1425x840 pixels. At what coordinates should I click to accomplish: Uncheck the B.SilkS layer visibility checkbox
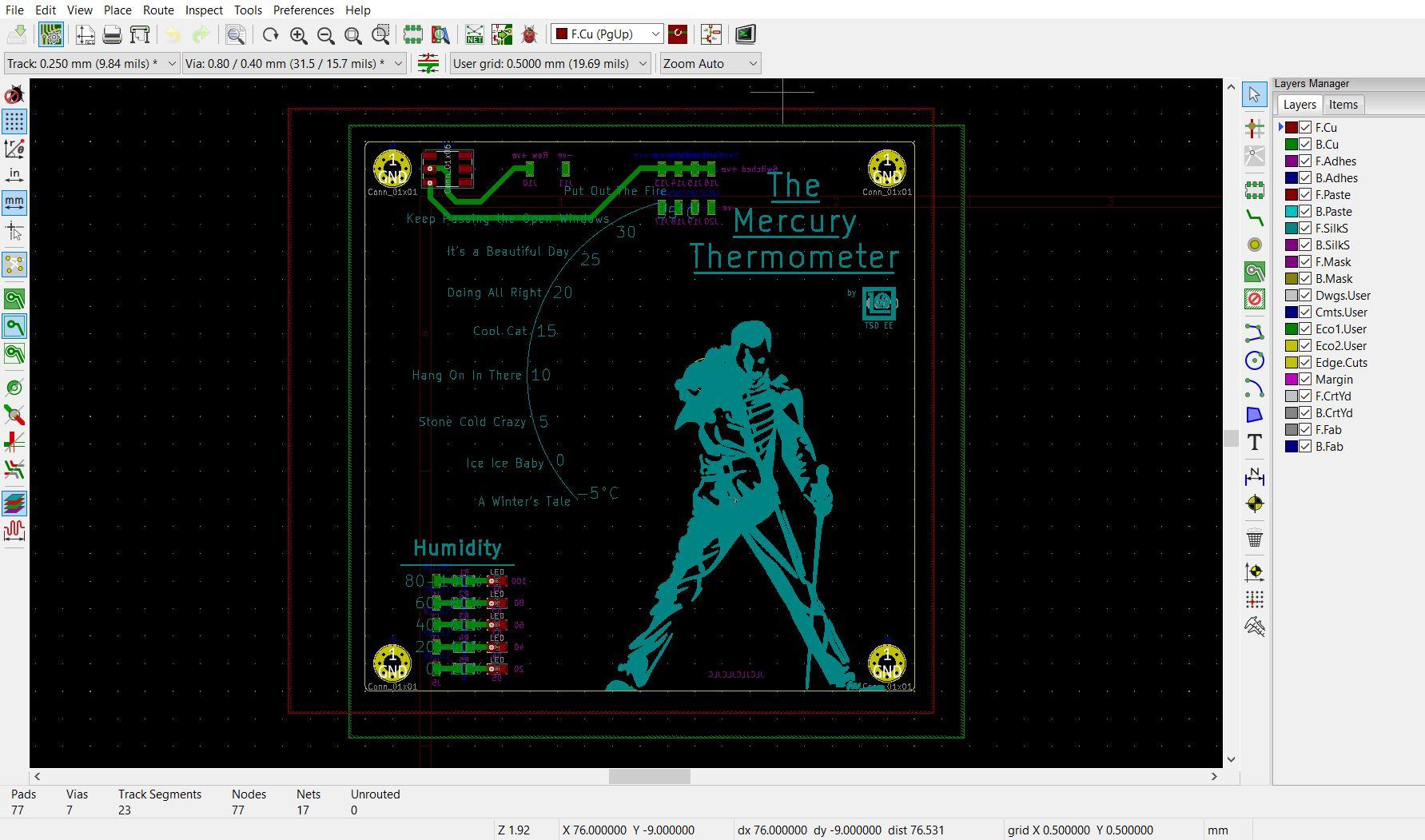pos(1305,245)
